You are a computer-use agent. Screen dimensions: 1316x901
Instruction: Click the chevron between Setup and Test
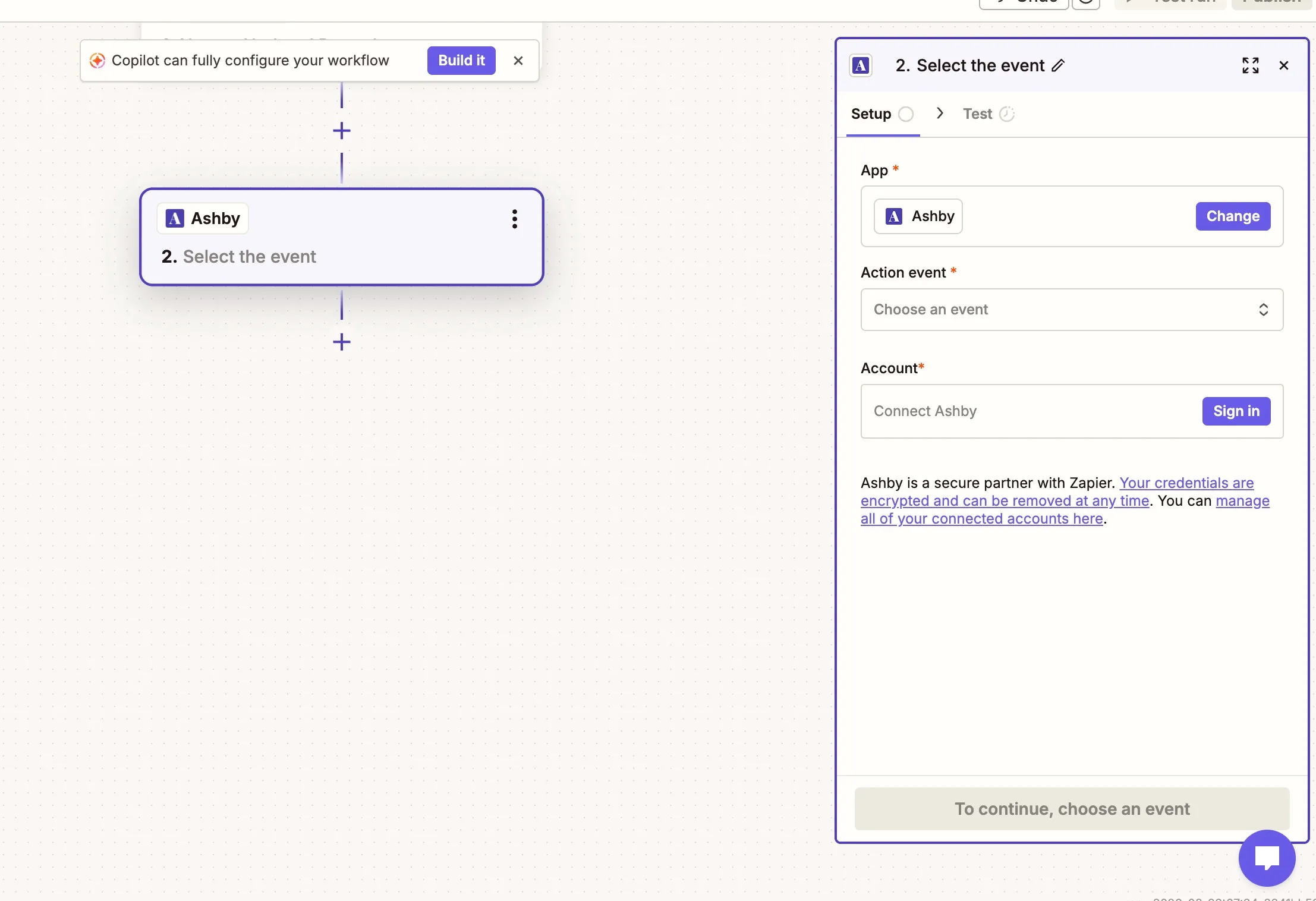(940, 113)
